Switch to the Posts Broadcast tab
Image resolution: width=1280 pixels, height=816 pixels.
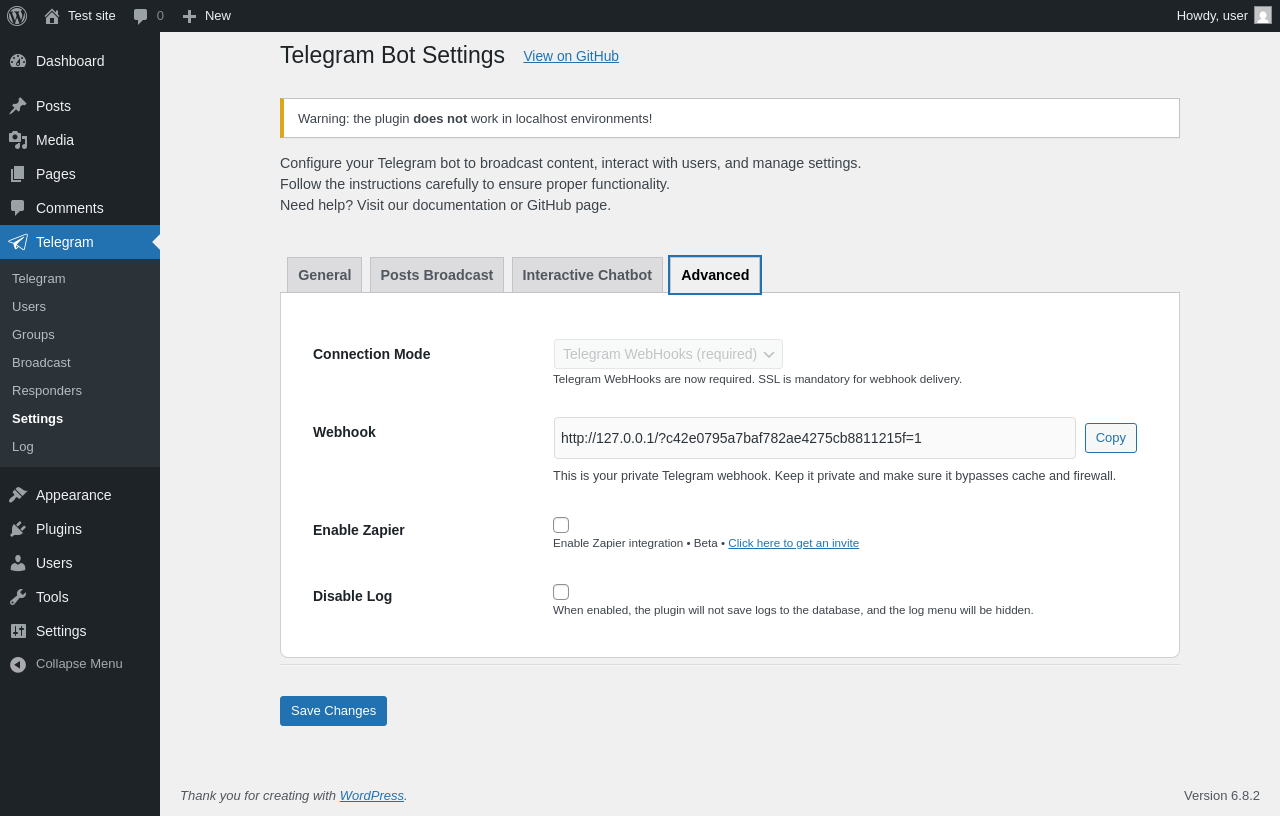[437, 275]
